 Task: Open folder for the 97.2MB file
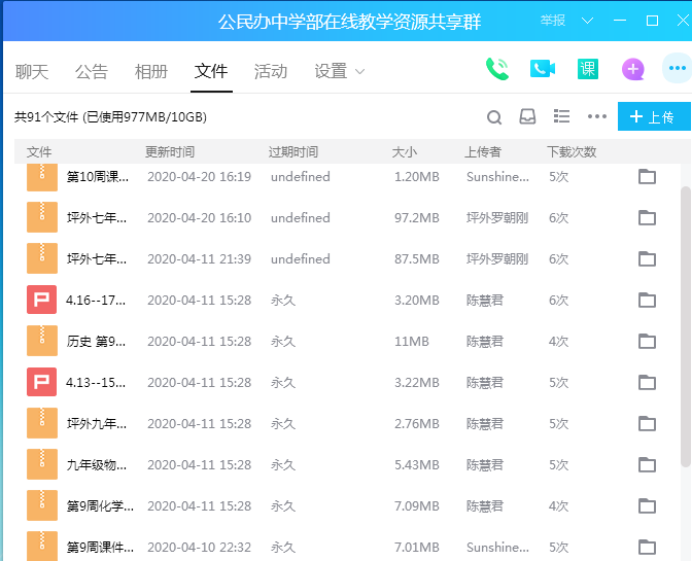[647, 218]
